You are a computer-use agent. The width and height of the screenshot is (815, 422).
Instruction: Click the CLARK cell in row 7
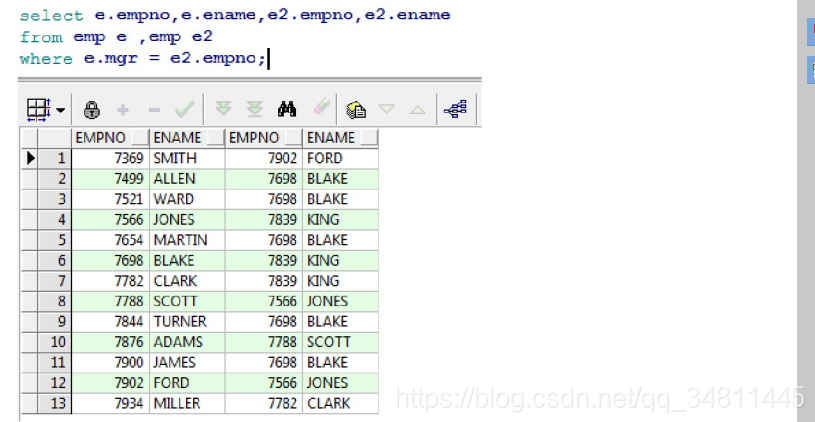[x=187, y=281]
